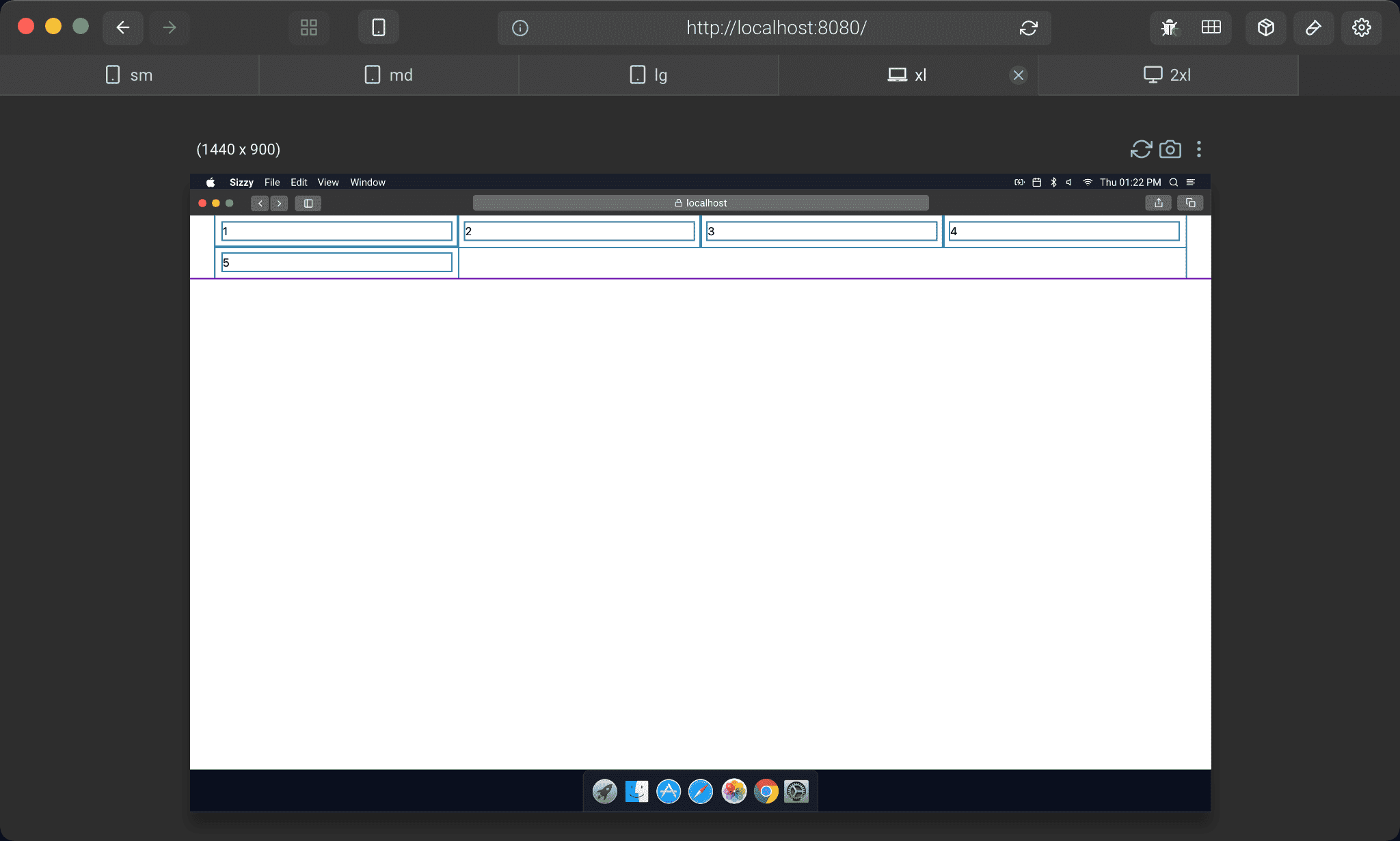Viewport: 1400px width, 841px height.
Task: Switch to the lg tab
Action: 648,75
